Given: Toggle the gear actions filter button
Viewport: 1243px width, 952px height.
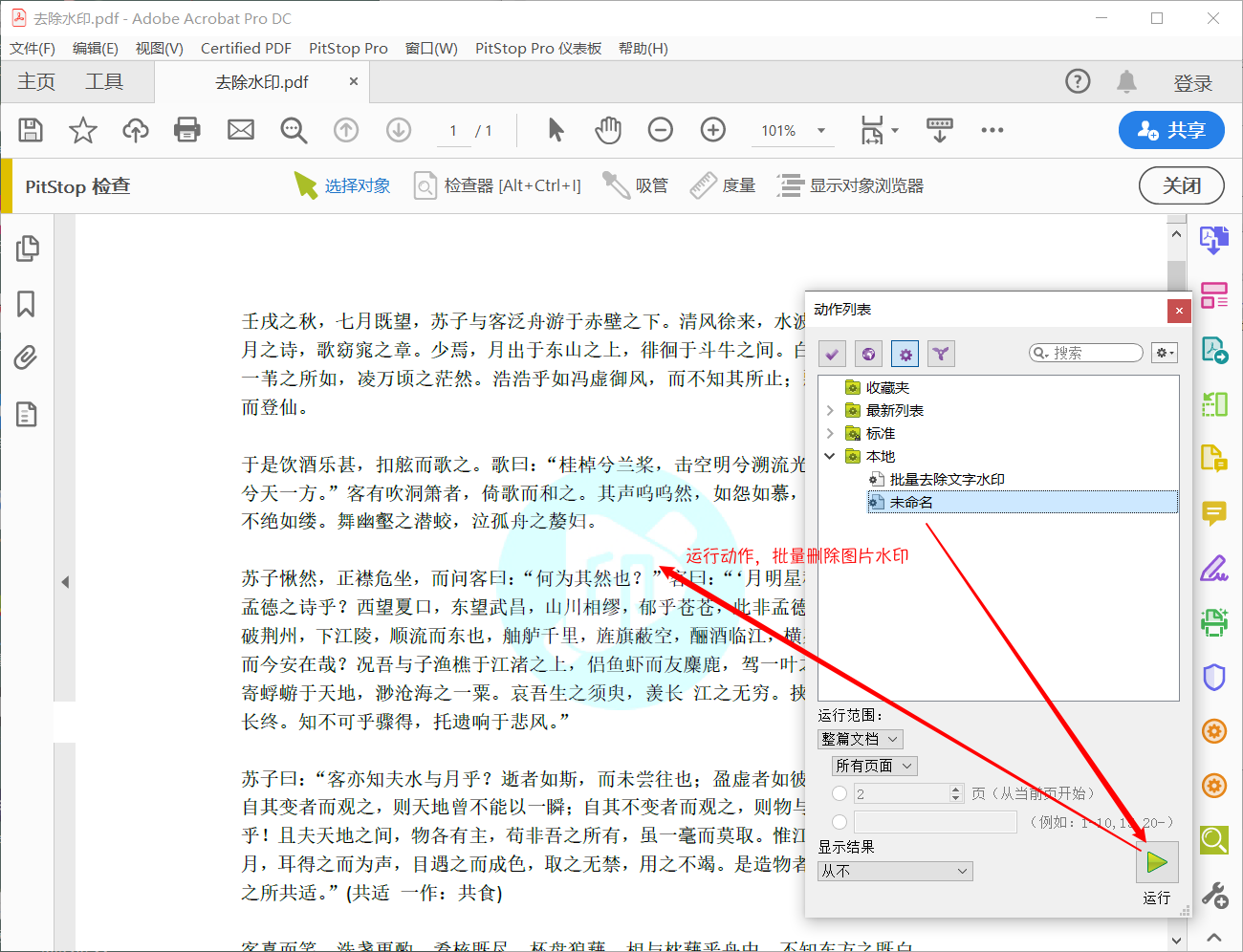Looking at the screenshot, I should click(x=905, y=354).
